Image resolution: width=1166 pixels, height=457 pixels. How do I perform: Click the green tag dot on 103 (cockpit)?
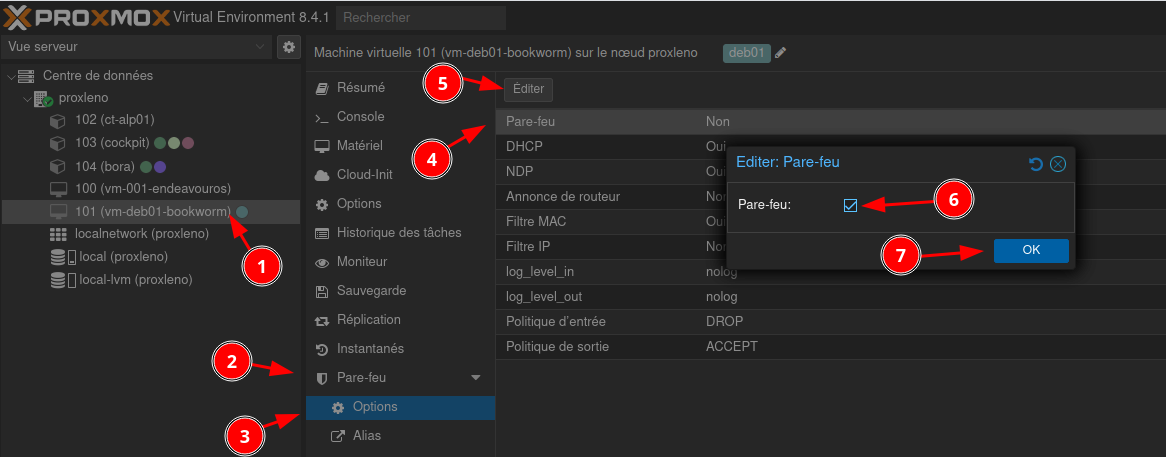160,143
